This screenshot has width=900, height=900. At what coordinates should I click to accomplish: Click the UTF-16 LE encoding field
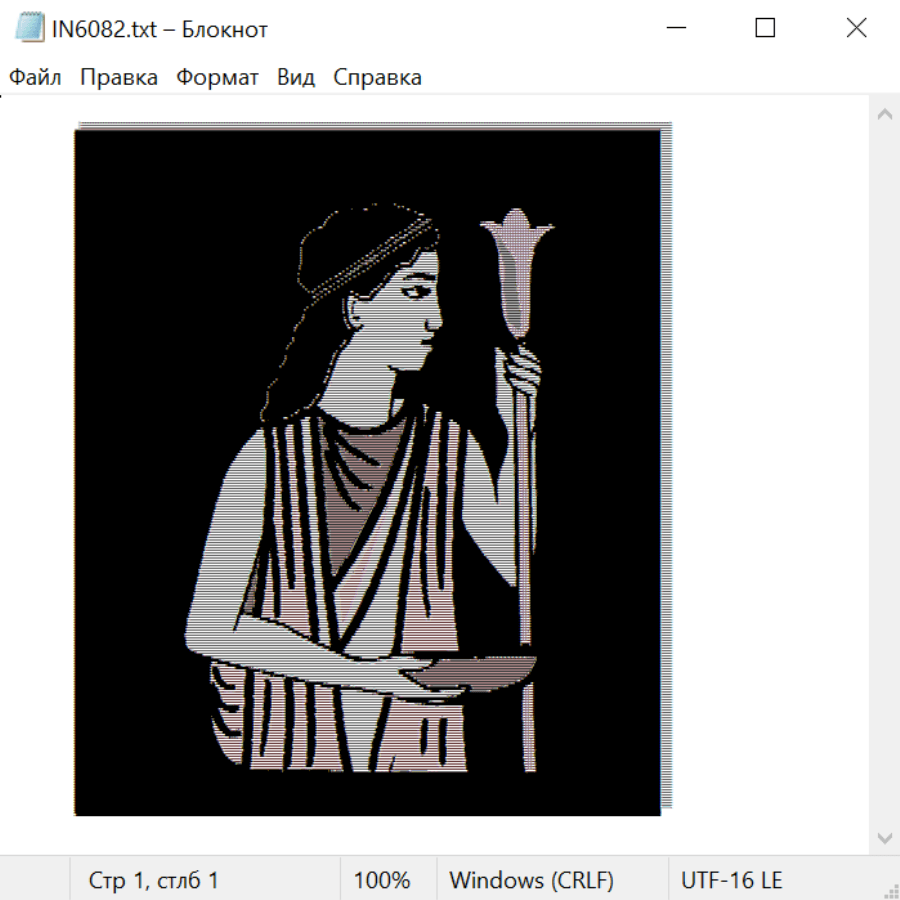731,880
